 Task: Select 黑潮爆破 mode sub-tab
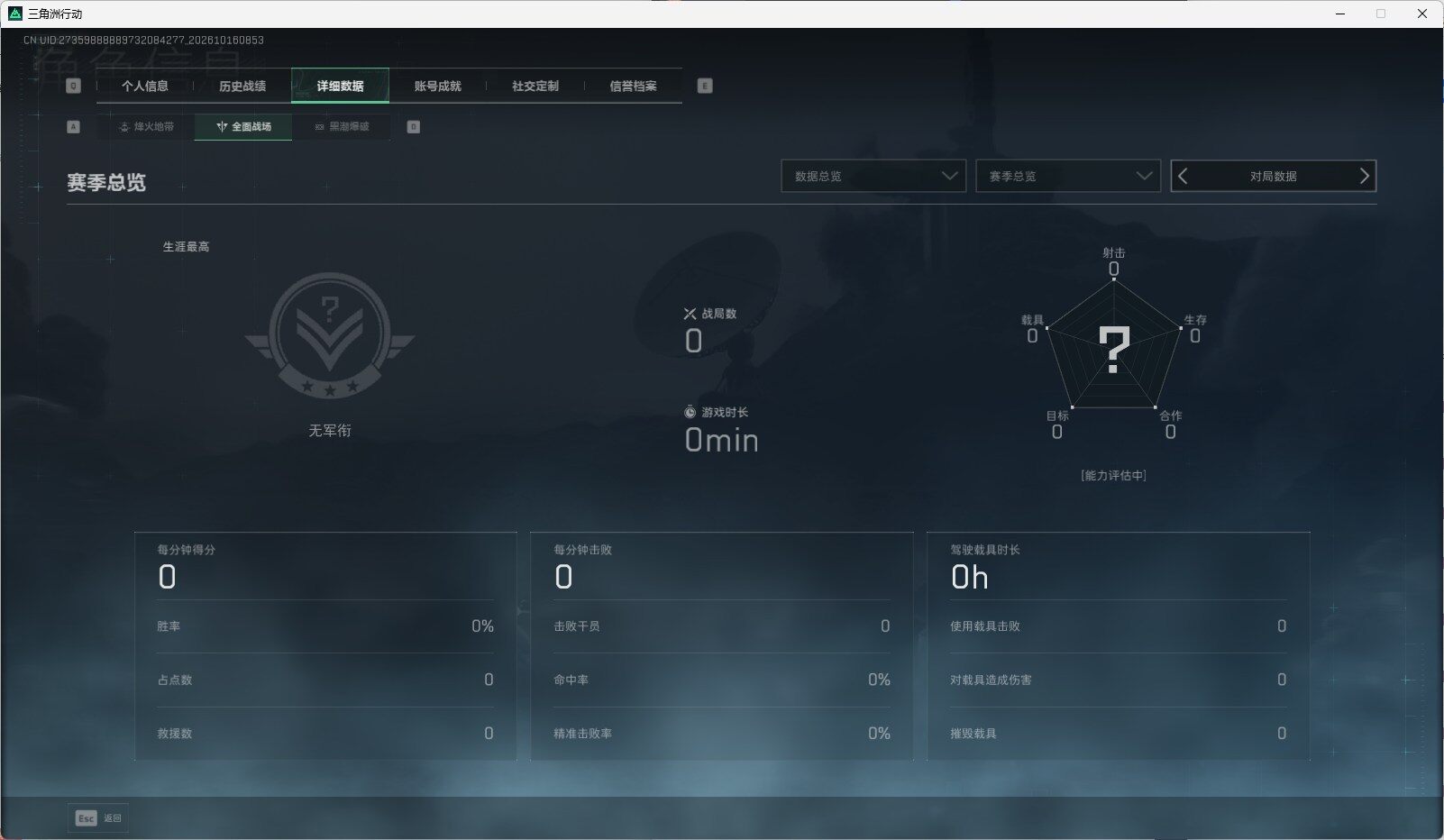tap(342, 127)
